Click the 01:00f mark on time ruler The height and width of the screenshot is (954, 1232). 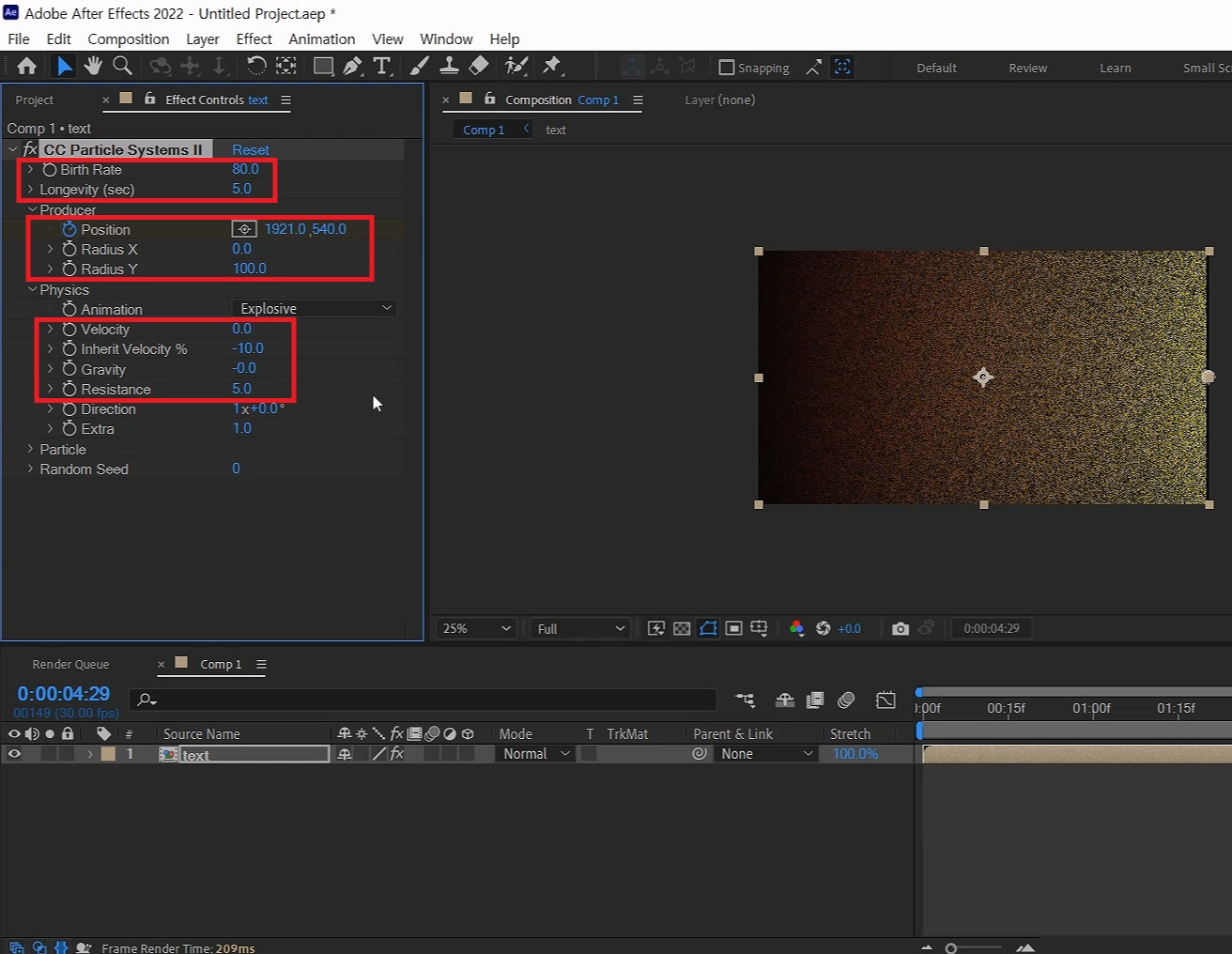[x=1091, y=708]
